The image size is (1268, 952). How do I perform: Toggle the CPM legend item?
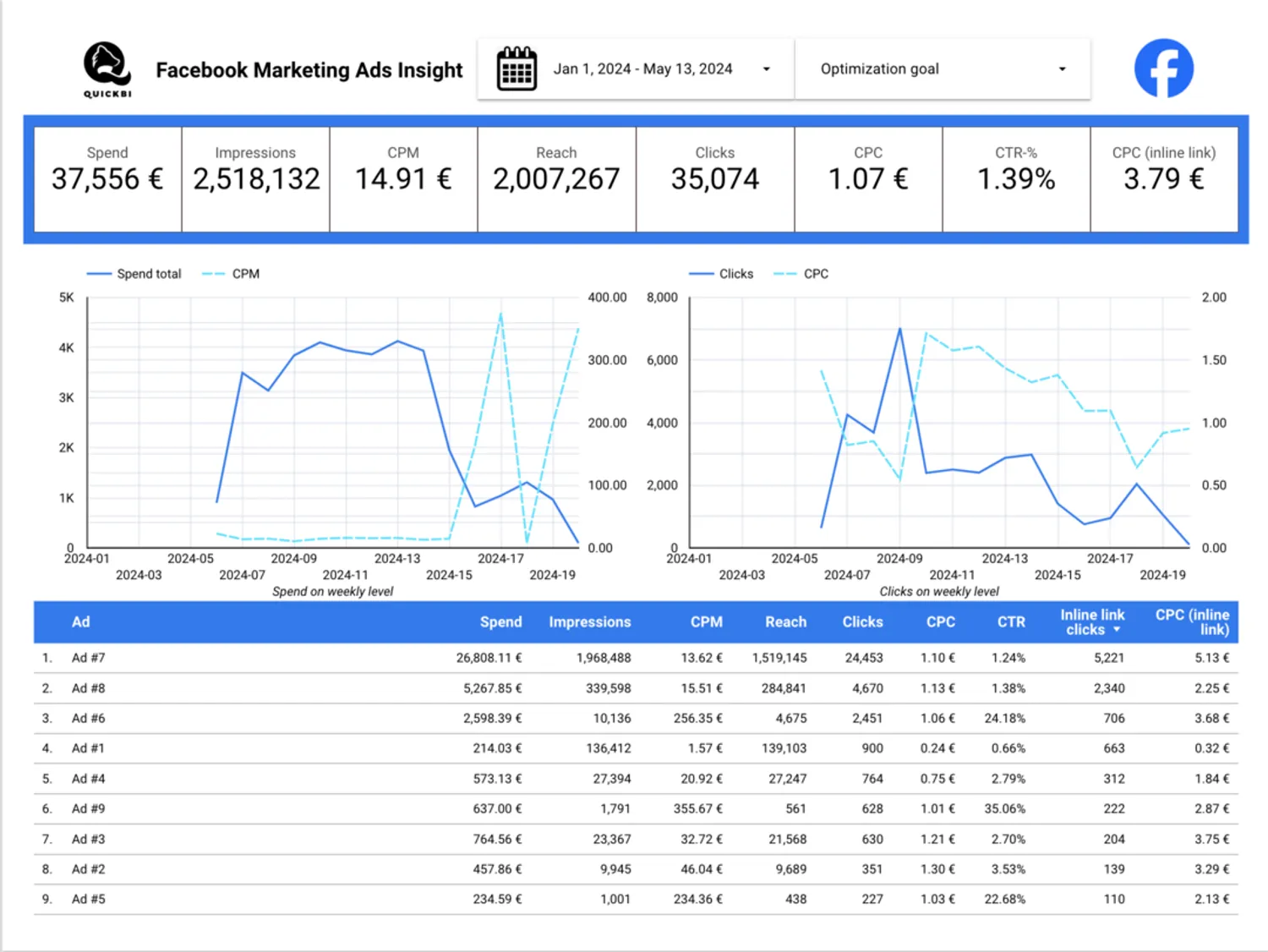point(232,274)
